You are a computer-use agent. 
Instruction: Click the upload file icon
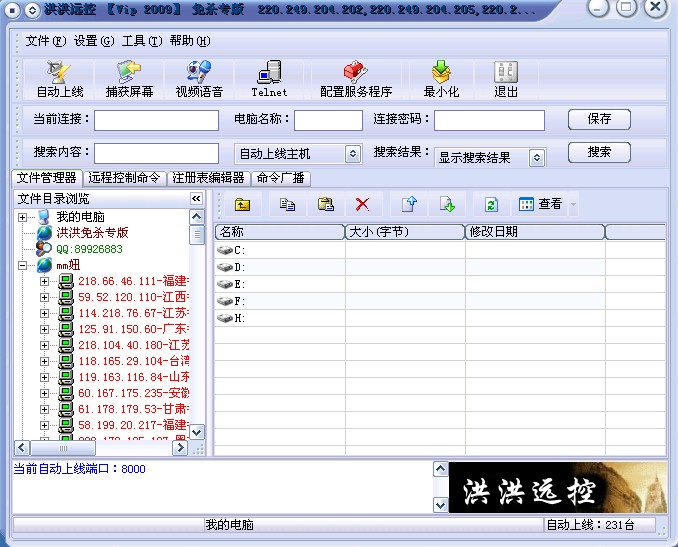pos(409,204)
